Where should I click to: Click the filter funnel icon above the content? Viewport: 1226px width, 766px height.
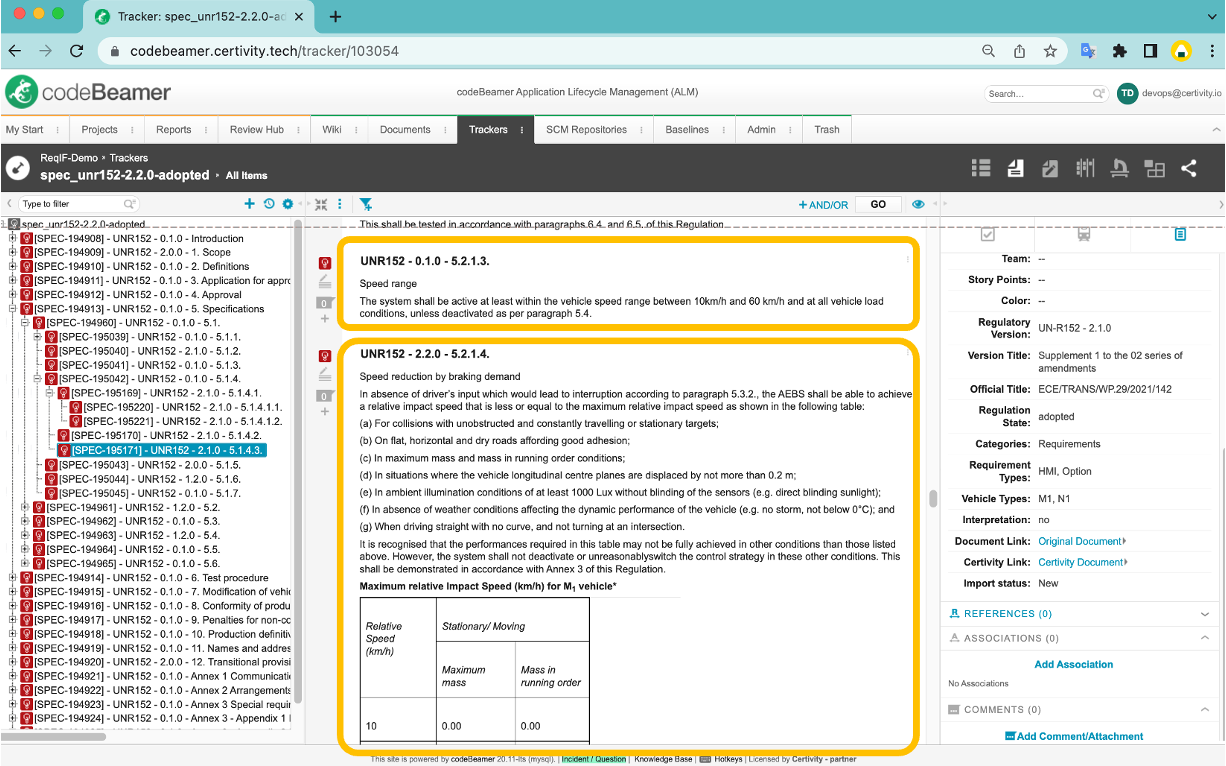(x=365, y=203)
